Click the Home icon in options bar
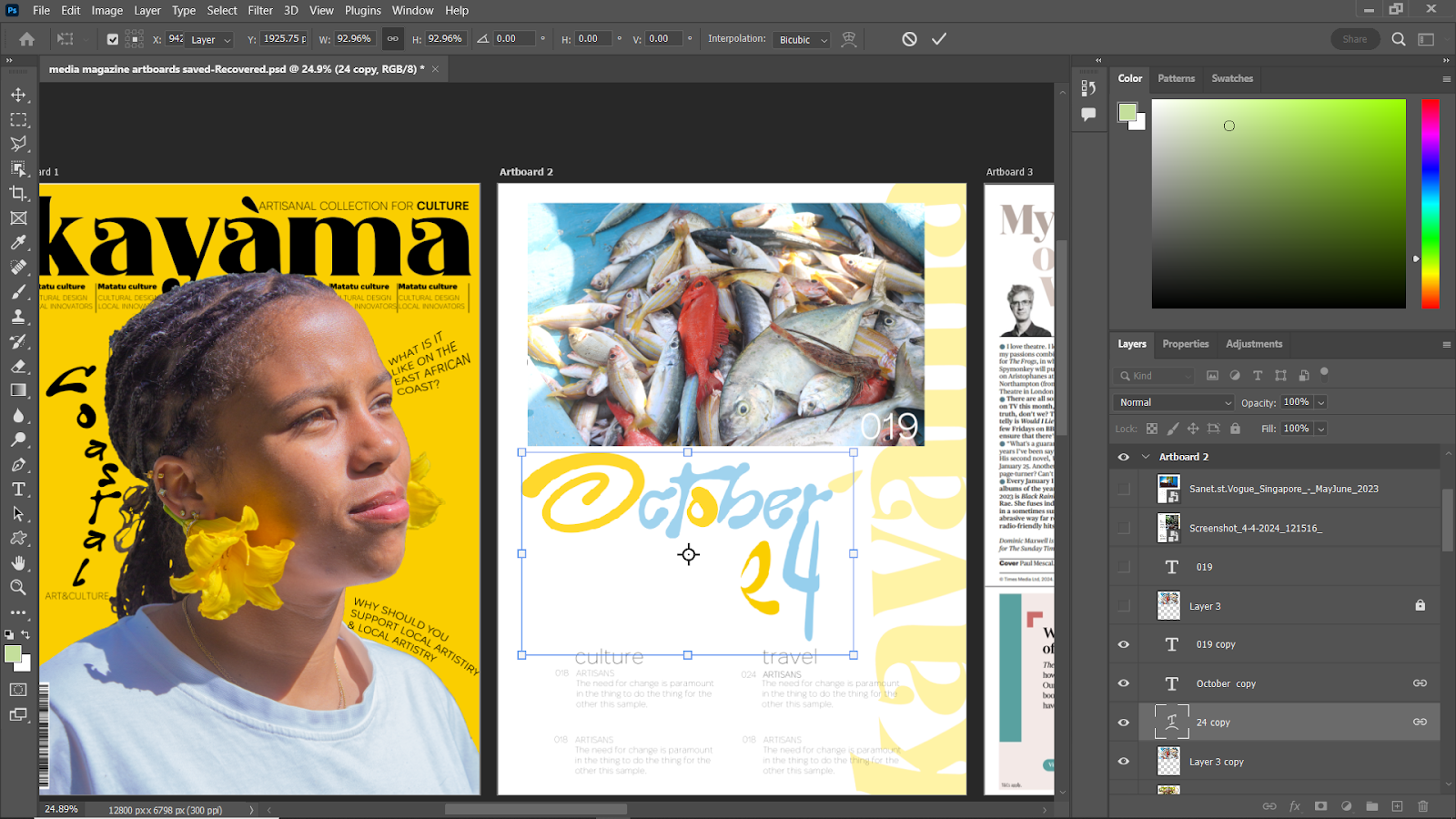The image size is (1456, 819). [27, 39]
